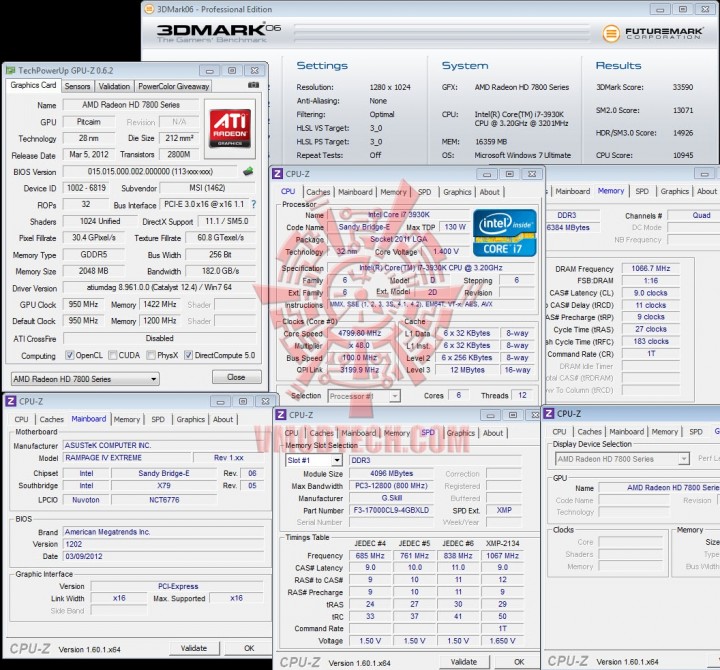This screenshot has width=720, height=670.
Task: Click Validate in CPU-Z SPD window
Action: [464, 662]
